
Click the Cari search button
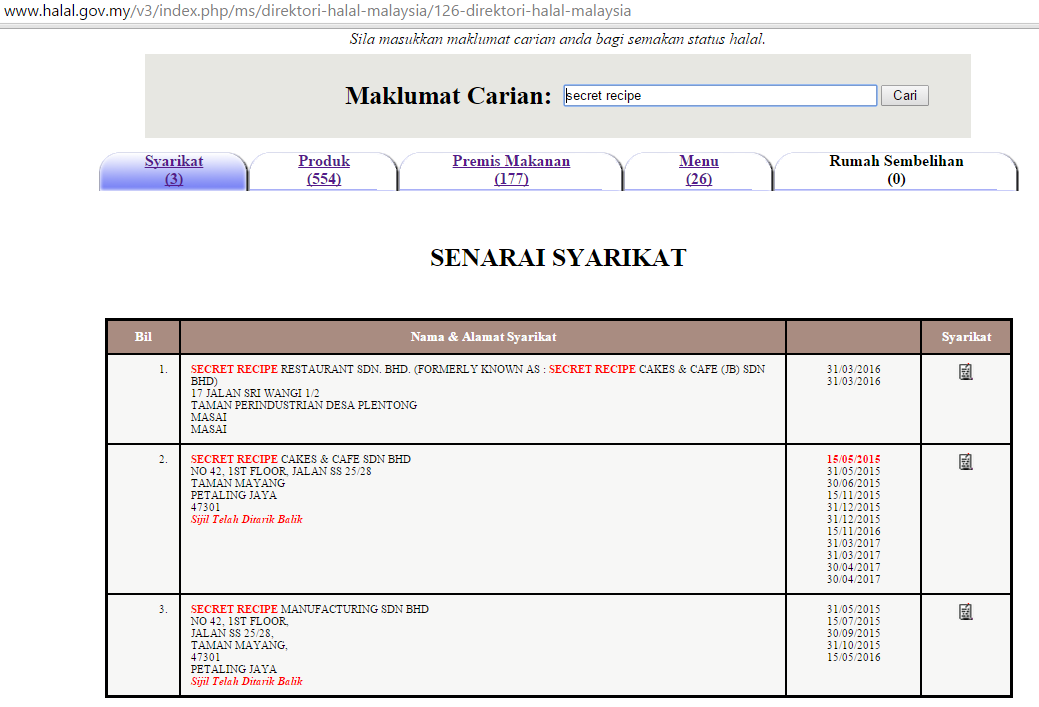point(904,95)
